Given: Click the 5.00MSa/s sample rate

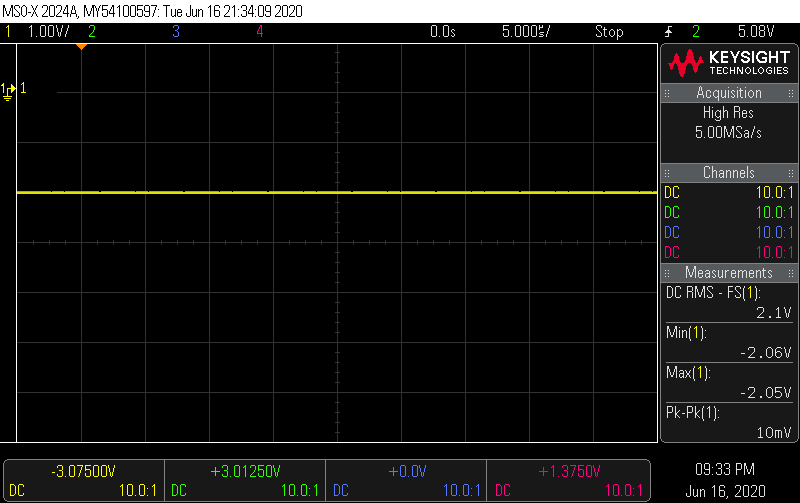Looking at the screenshot, I should [x=728, y=133].
